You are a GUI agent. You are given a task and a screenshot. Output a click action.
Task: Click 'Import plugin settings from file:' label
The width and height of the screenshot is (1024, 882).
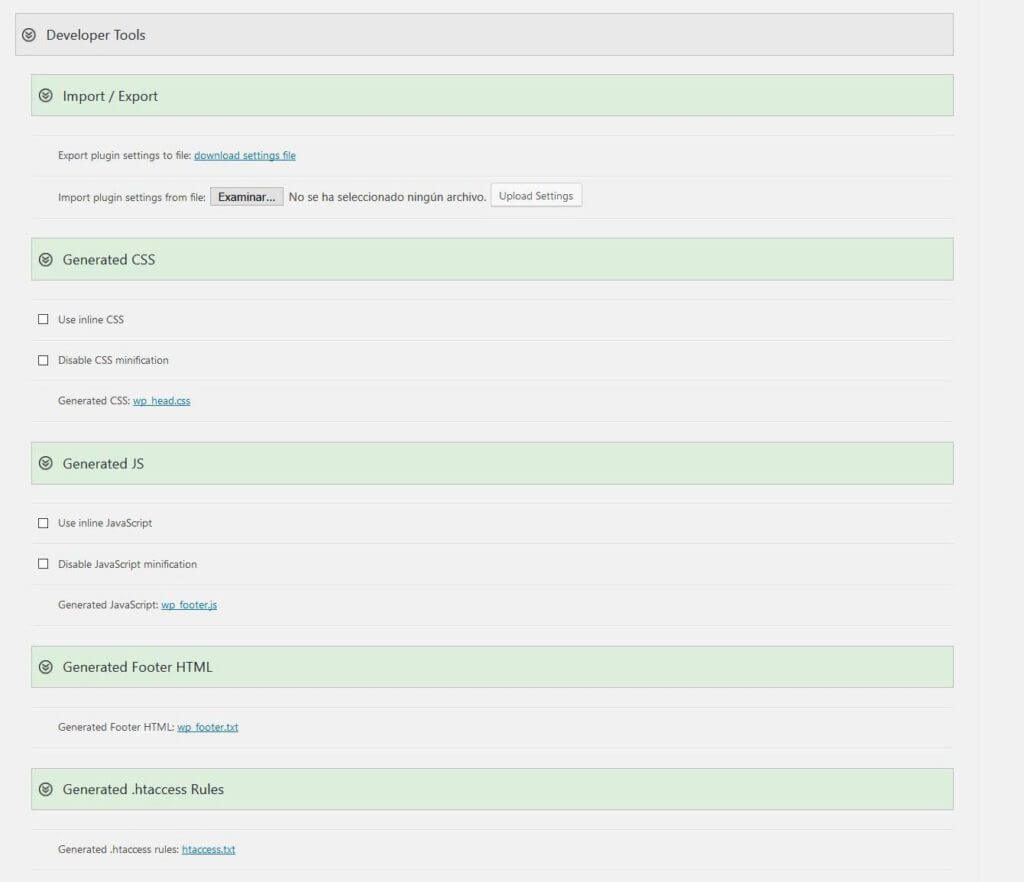(x=132, y=197)
